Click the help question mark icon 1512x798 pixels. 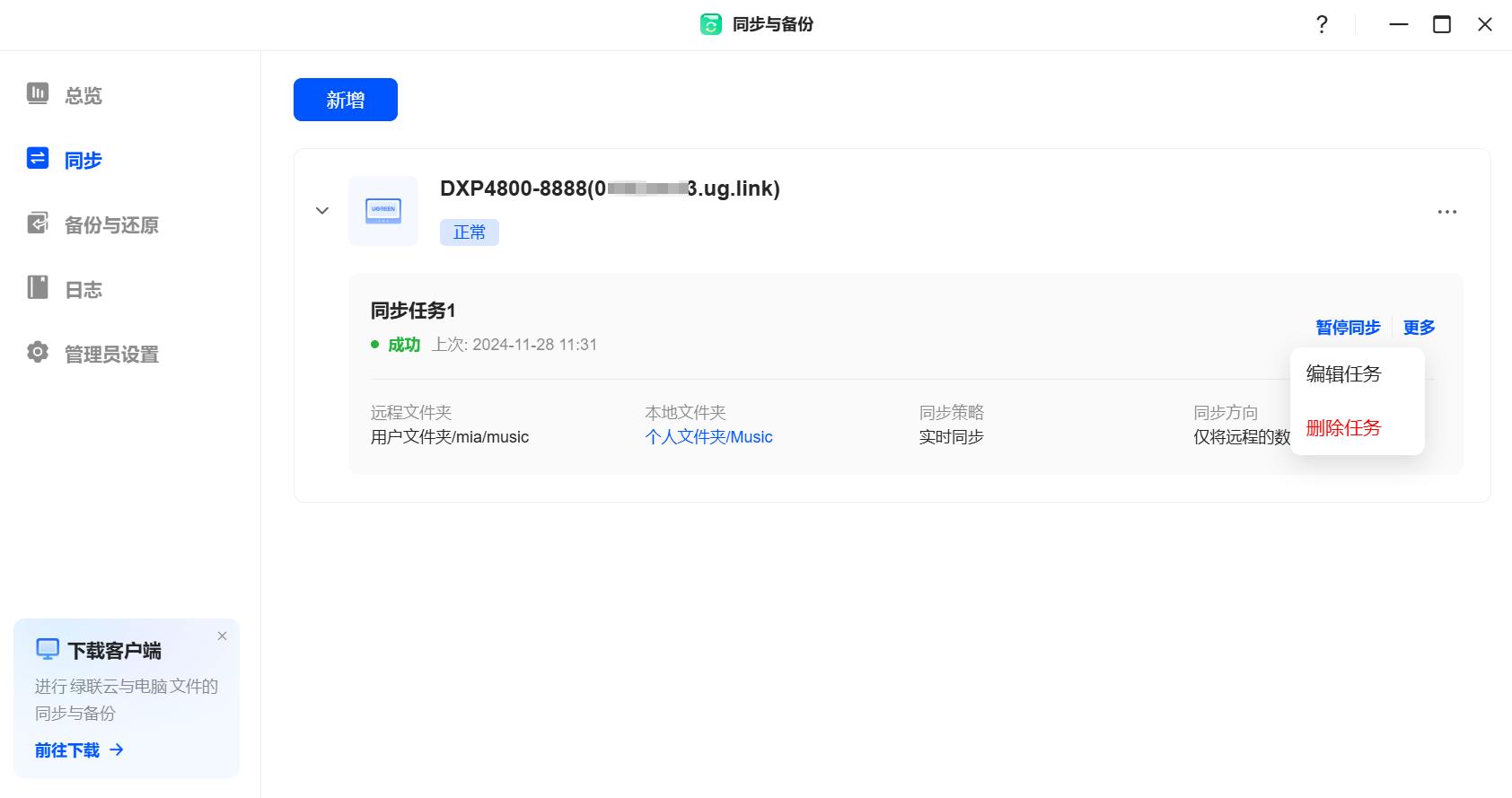point(1322,24)
